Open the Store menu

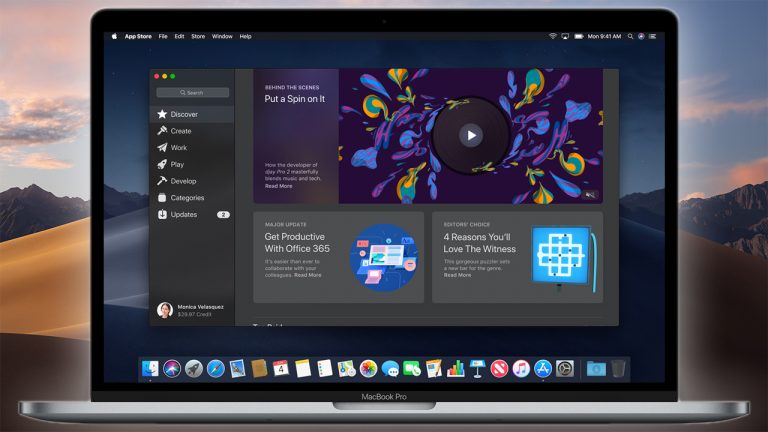[198, 36]
